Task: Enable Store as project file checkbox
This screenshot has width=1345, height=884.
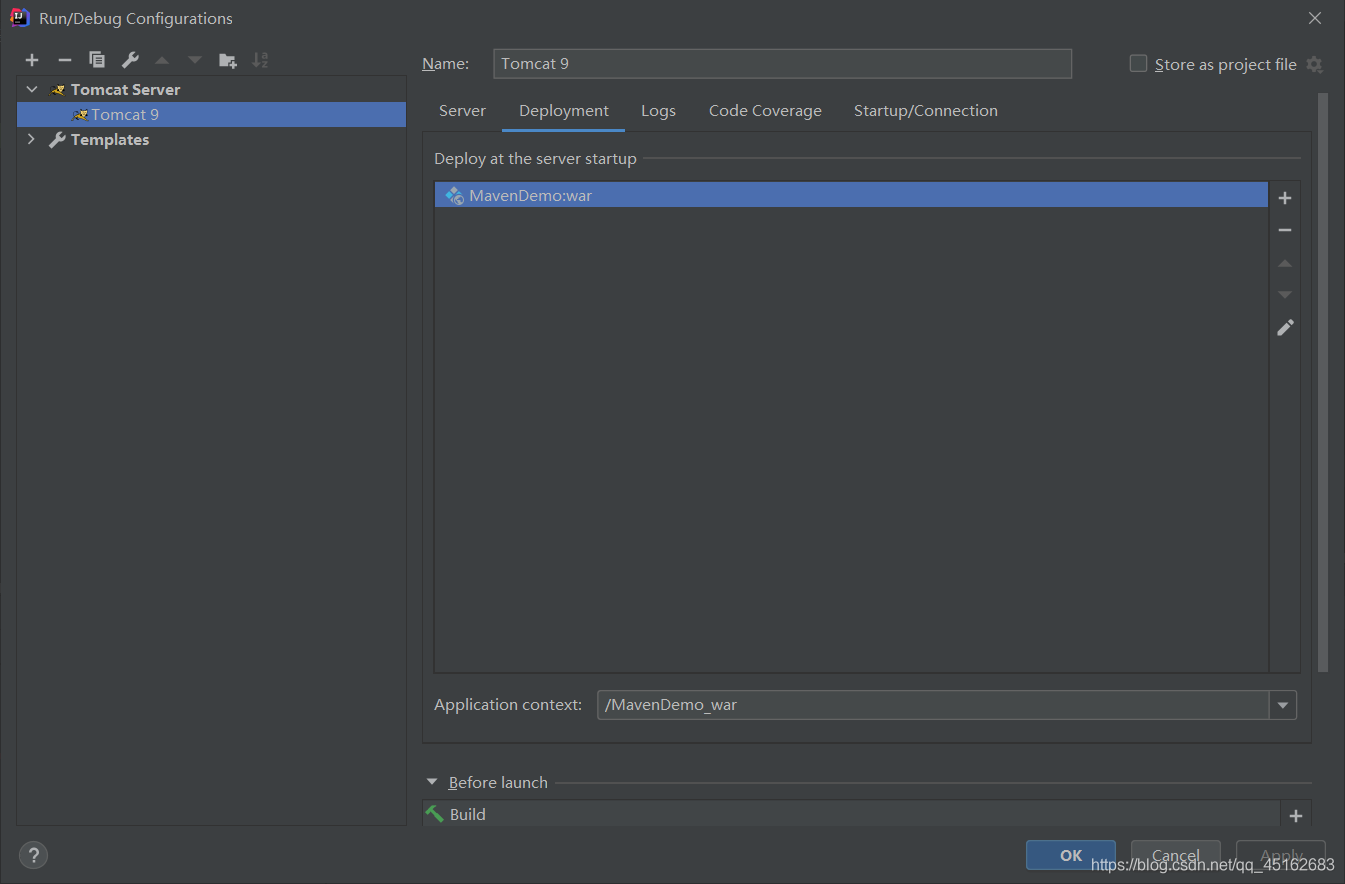Action: click(1138, 64)
